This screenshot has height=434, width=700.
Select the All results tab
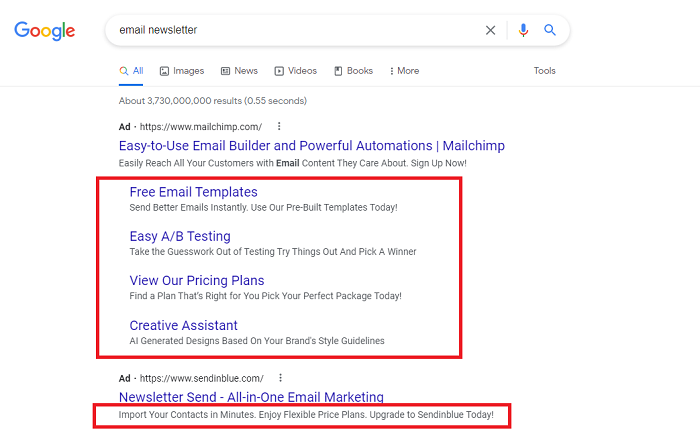point(131,71)
